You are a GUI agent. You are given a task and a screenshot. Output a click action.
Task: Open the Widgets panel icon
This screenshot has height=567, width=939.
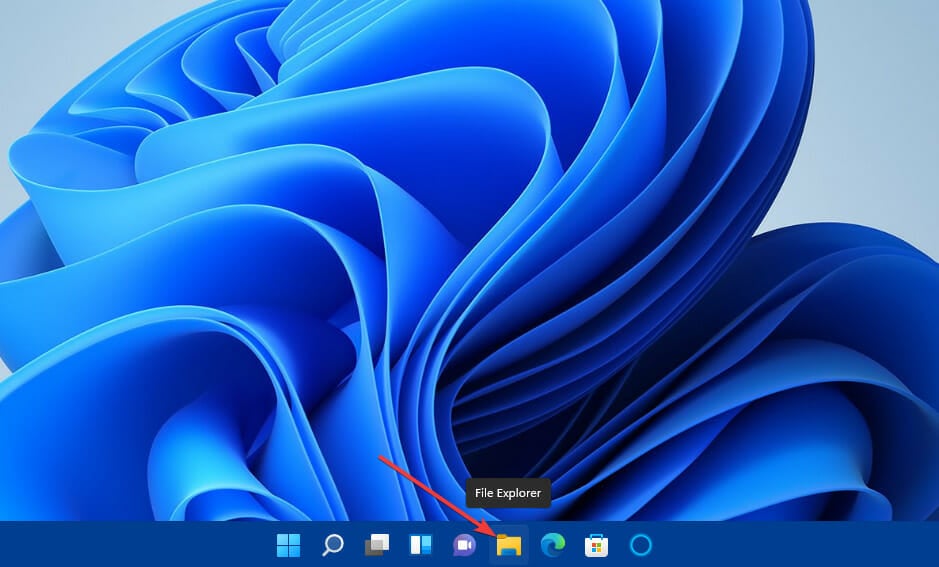tap(420, 545)
